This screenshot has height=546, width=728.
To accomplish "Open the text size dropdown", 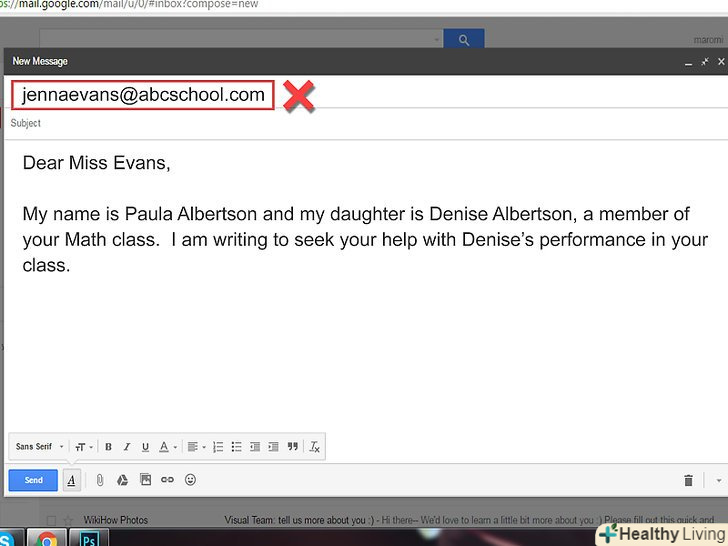I will (83, 447).
